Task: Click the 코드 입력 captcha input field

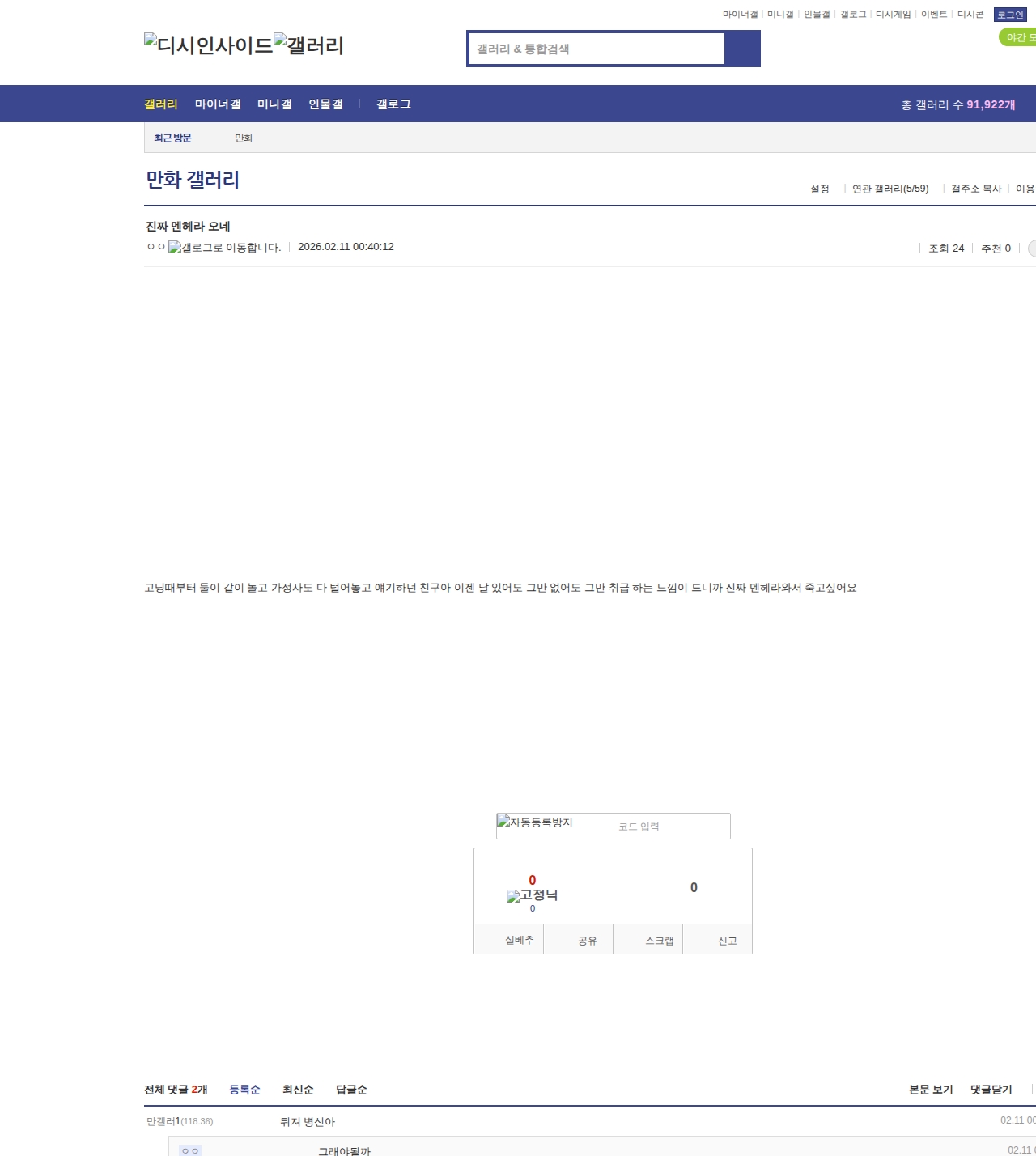Action: tap(670, 827)
